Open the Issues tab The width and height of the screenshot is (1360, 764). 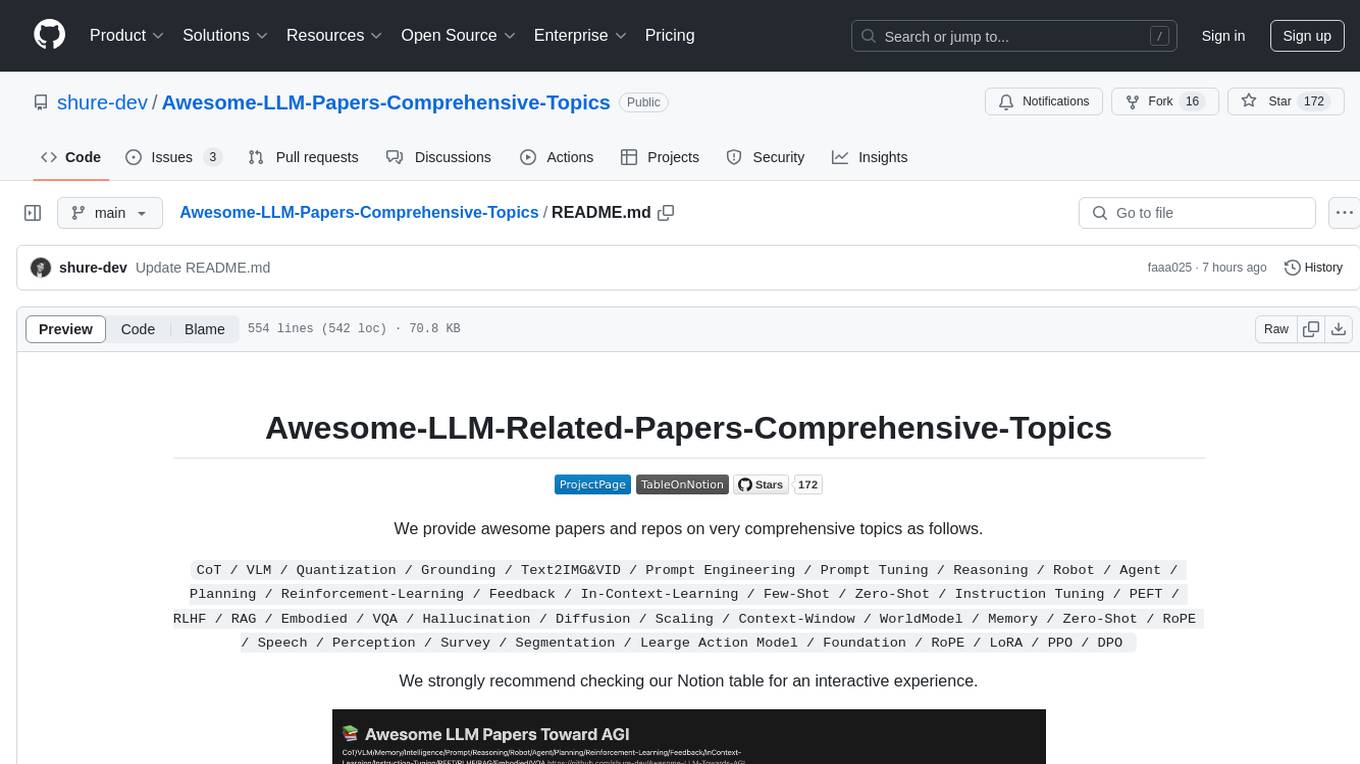tap(173, 157)
